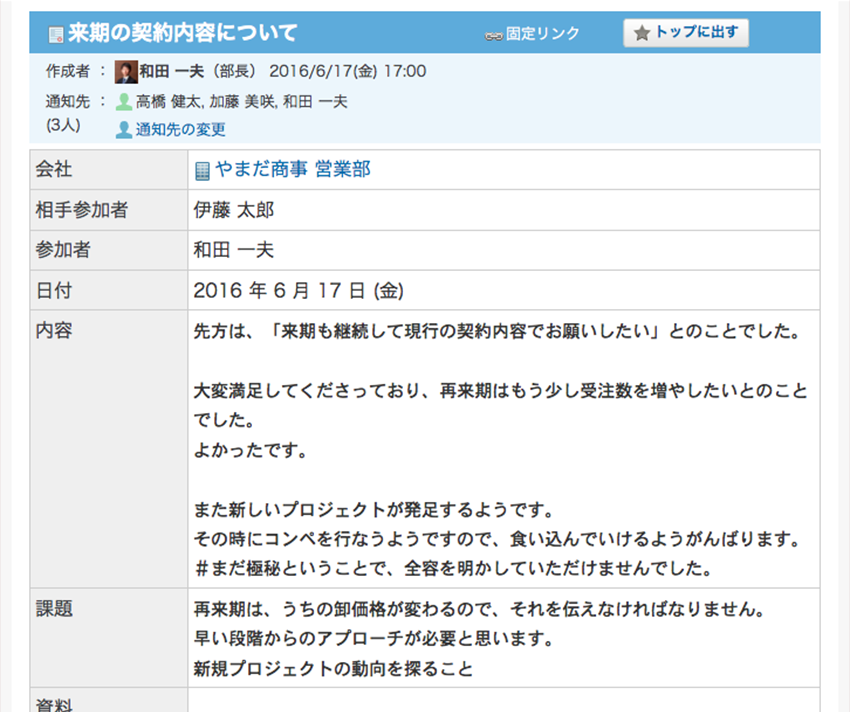Click the report document icon beside the title

pos(56,34)
